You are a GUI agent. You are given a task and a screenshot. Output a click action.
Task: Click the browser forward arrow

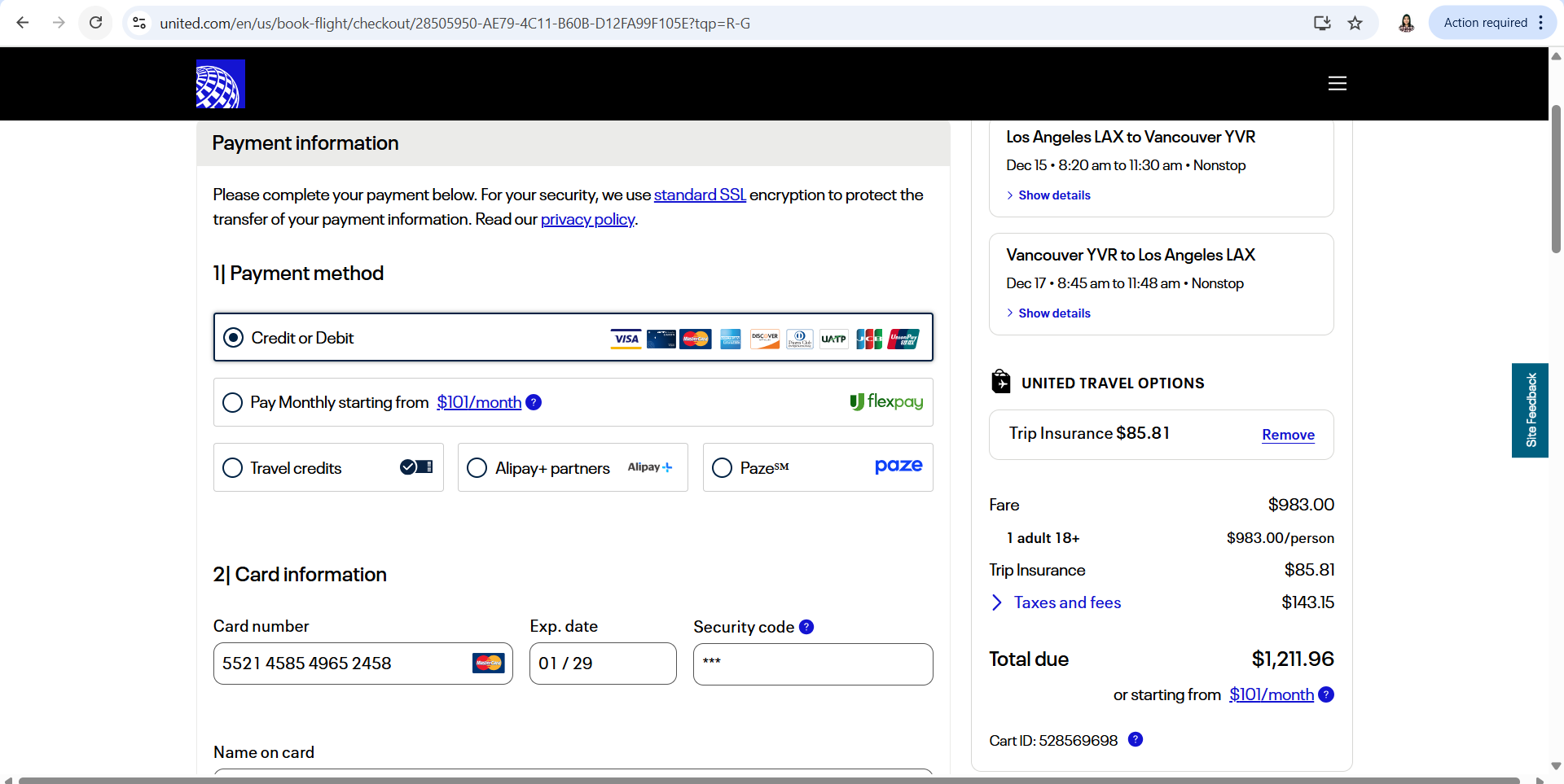(x=59, y=23)
